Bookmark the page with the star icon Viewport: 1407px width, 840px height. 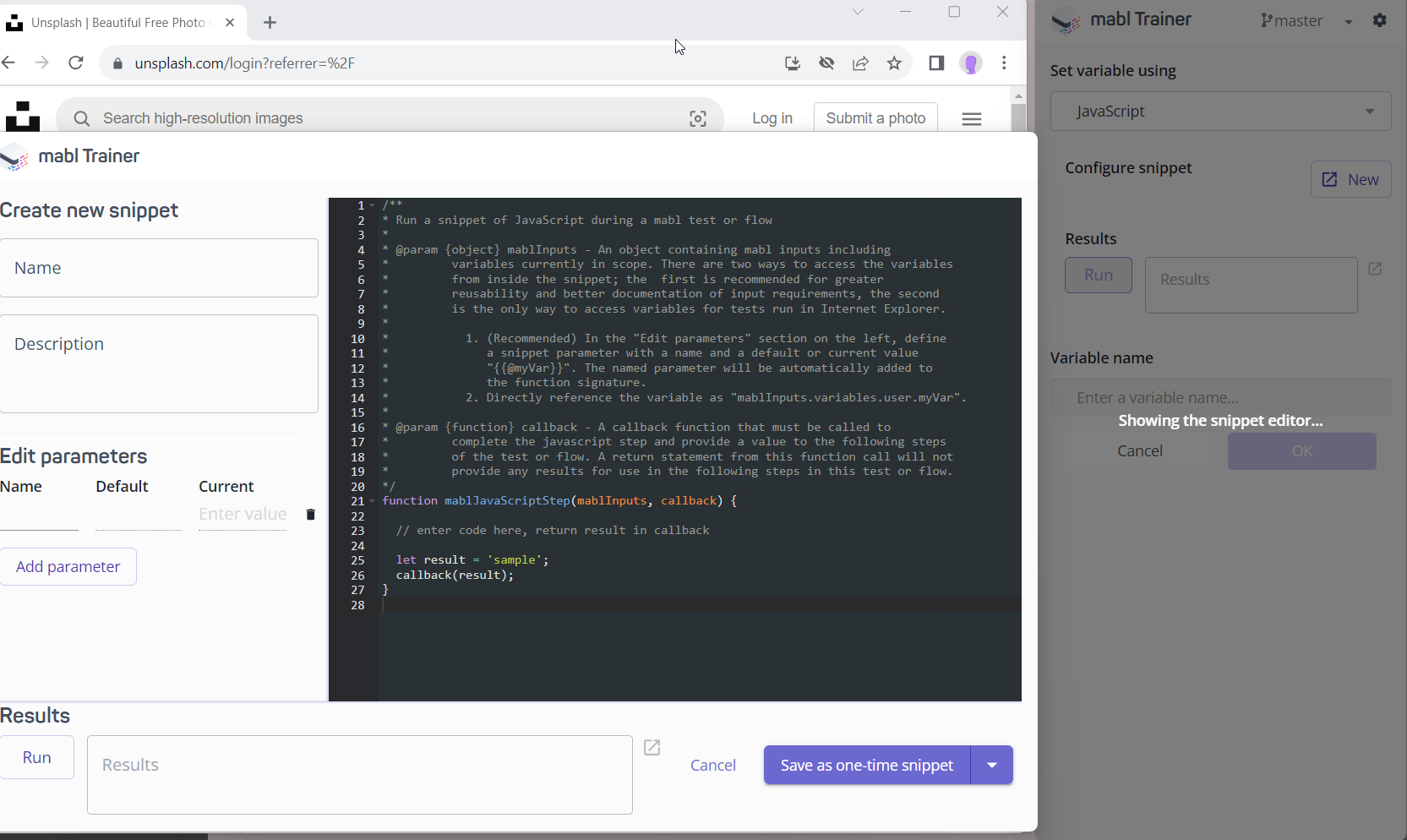895,63
